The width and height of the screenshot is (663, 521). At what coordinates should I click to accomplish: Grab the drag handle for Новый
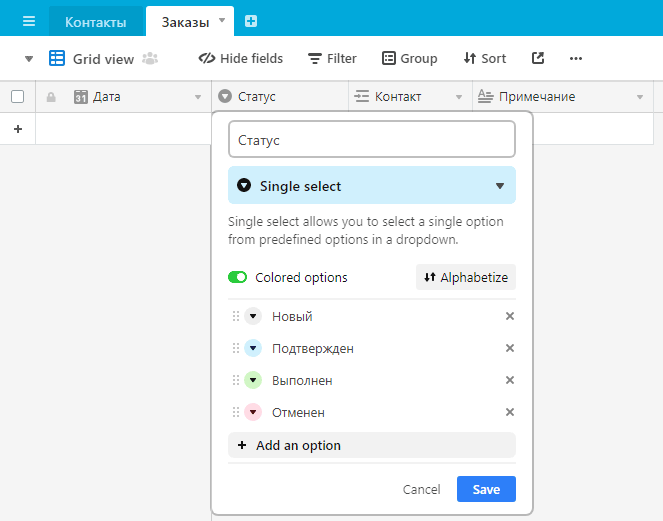tap(236, 316)
